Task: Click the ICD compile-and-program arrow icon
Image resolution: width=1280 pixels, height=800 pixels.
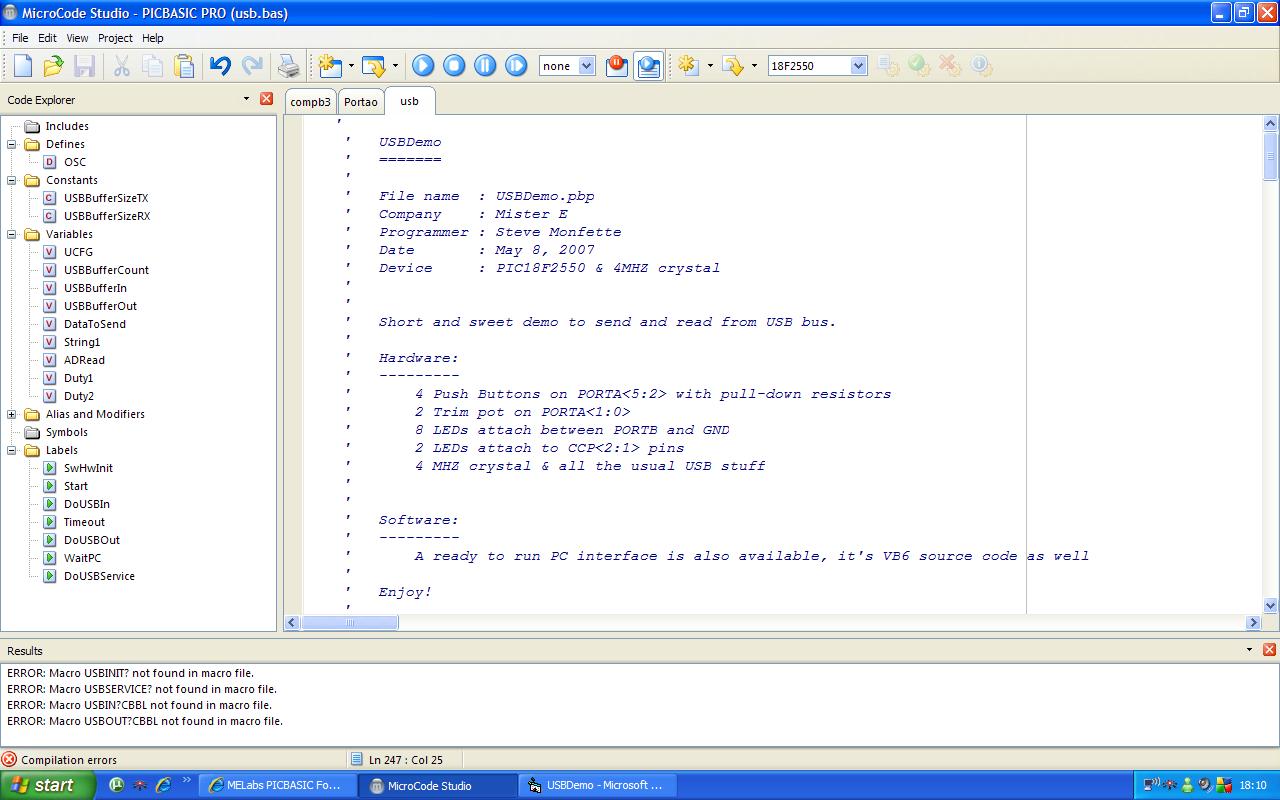Action: coord(733,66)
